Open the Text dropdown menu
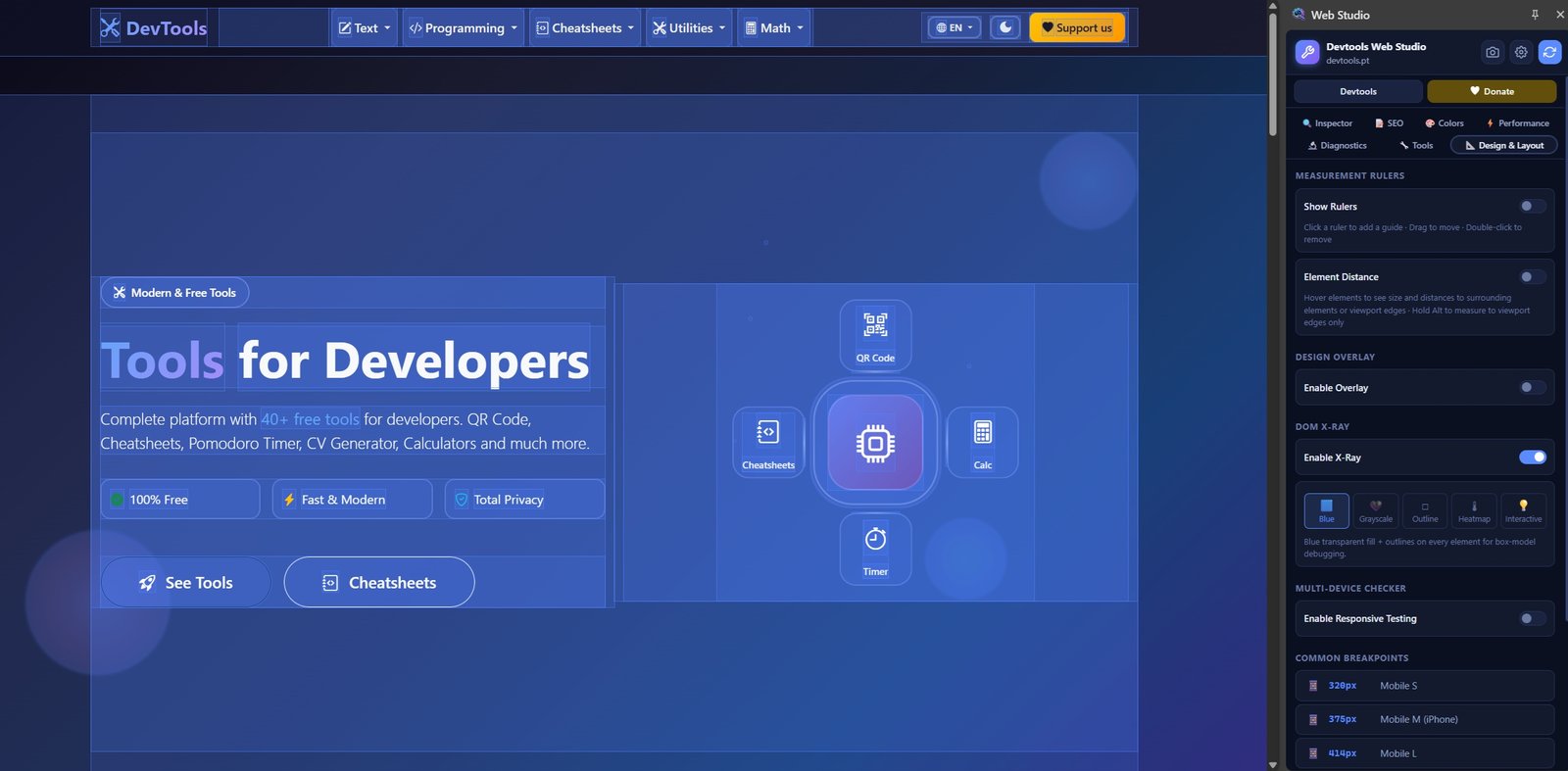 click(x=365, y=27)
